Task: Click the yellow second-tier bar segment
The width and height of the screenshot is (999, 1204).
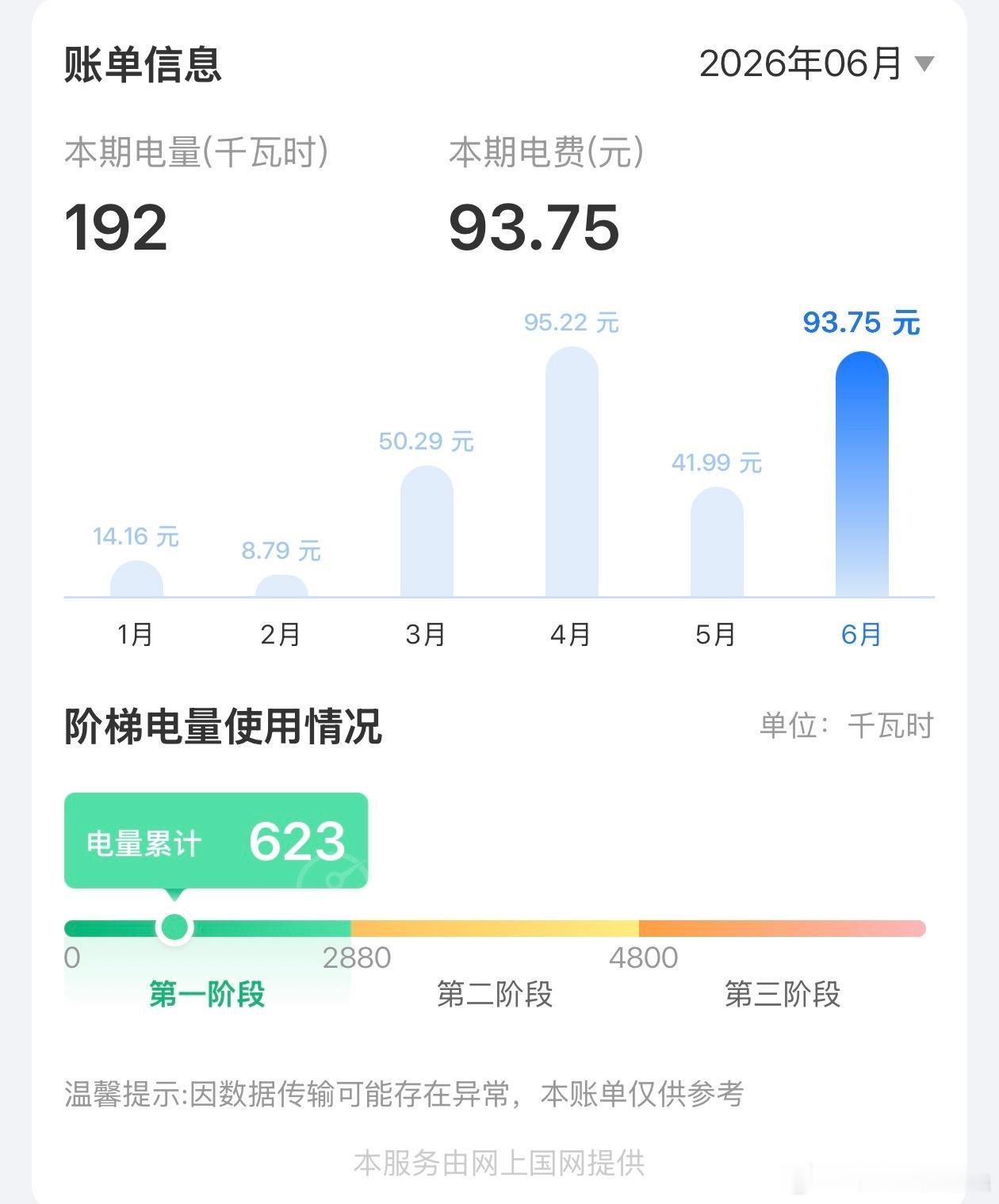Action: point(495,928)
